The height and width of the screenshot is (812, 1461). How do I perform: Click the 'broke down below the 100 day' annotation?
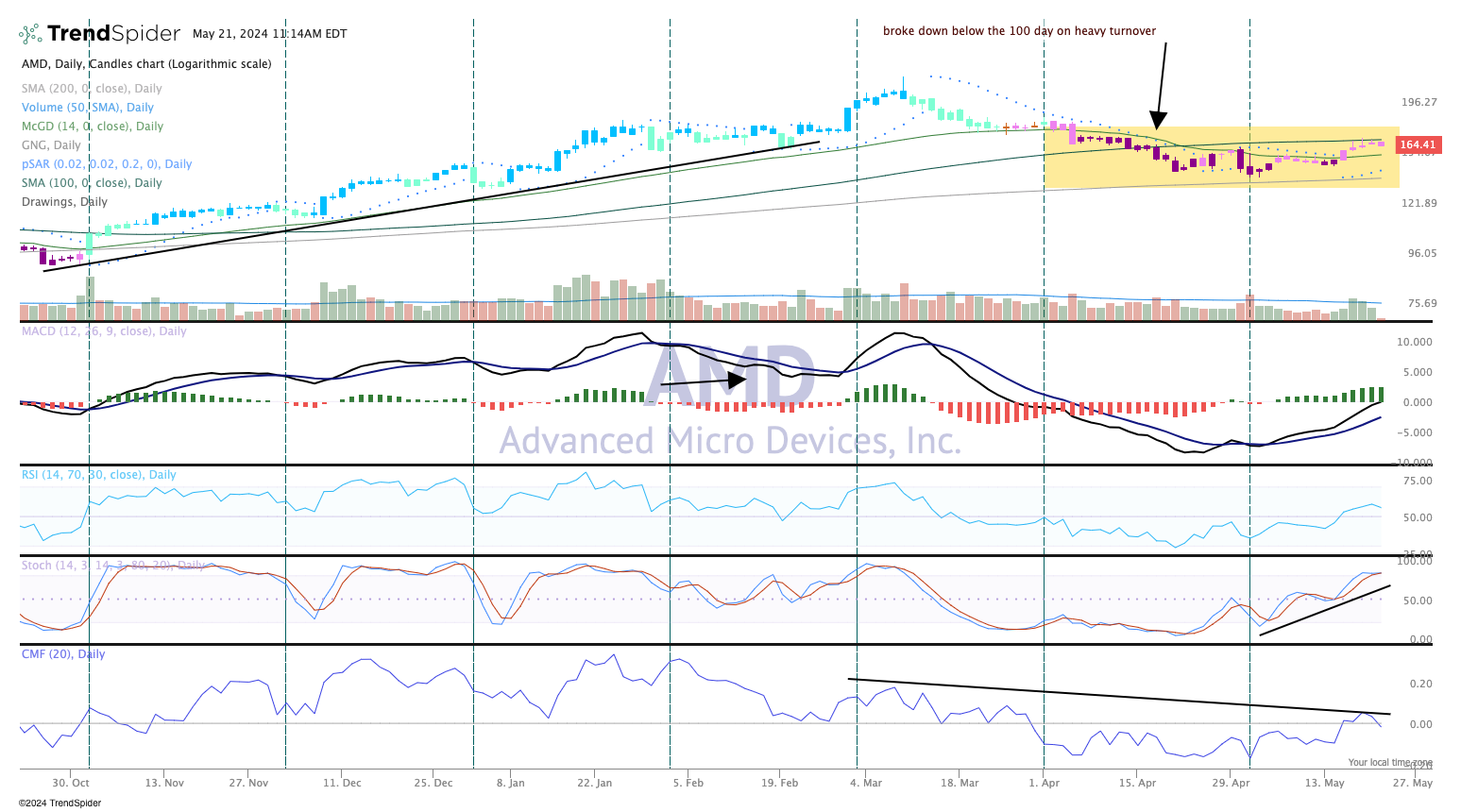[1019, 31]
